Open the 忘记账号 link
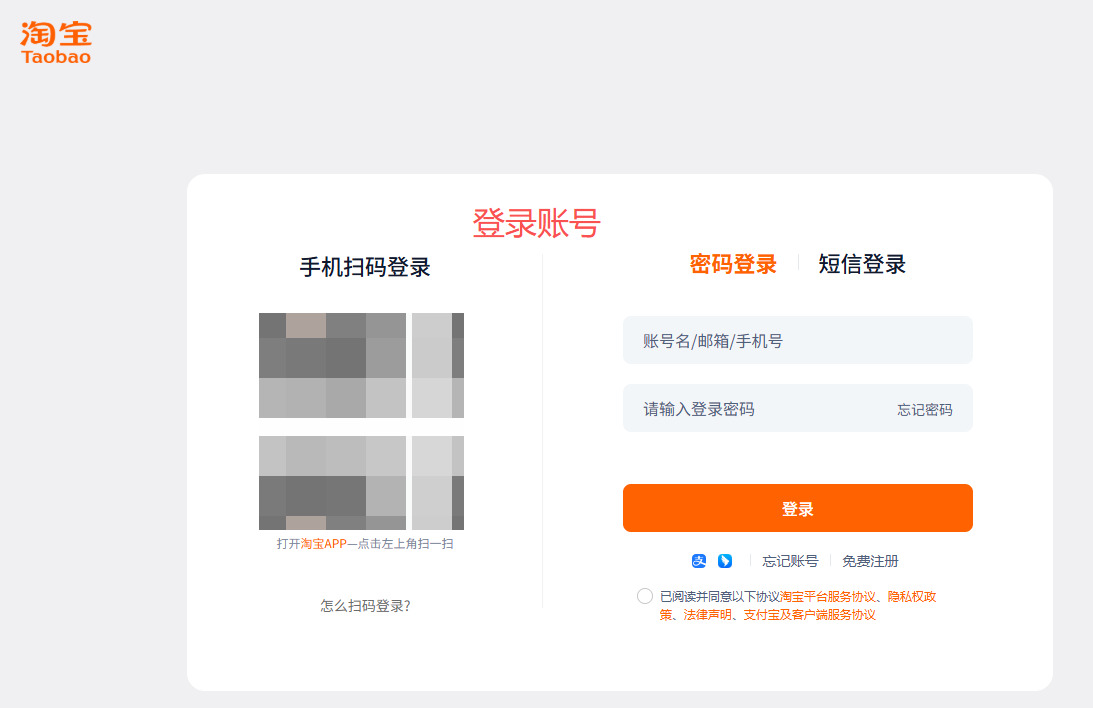 pos(790,561)
